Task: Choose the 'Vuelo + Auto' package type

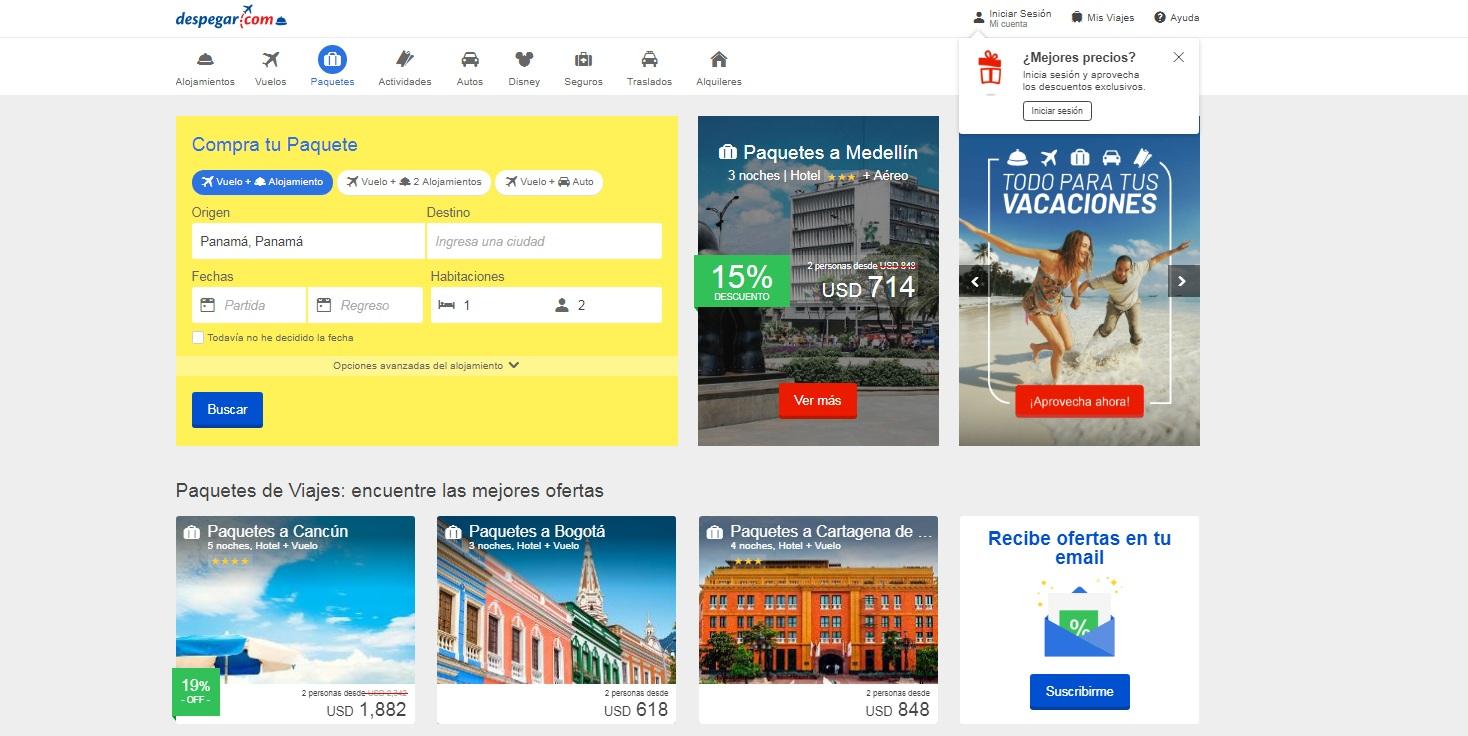Action: (548, 182)
